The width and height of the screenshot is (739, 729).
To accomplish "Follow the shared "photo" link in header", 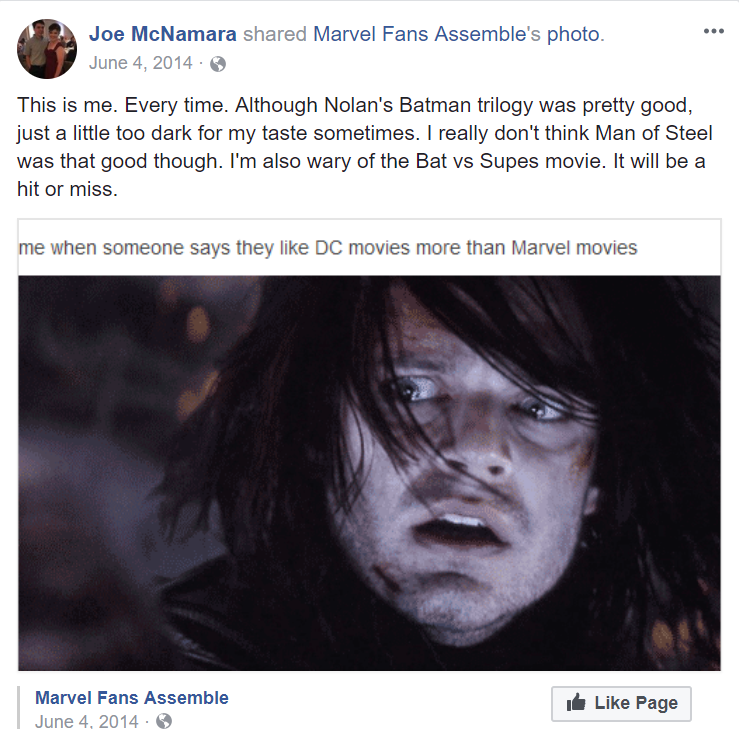I will point(573,34).
